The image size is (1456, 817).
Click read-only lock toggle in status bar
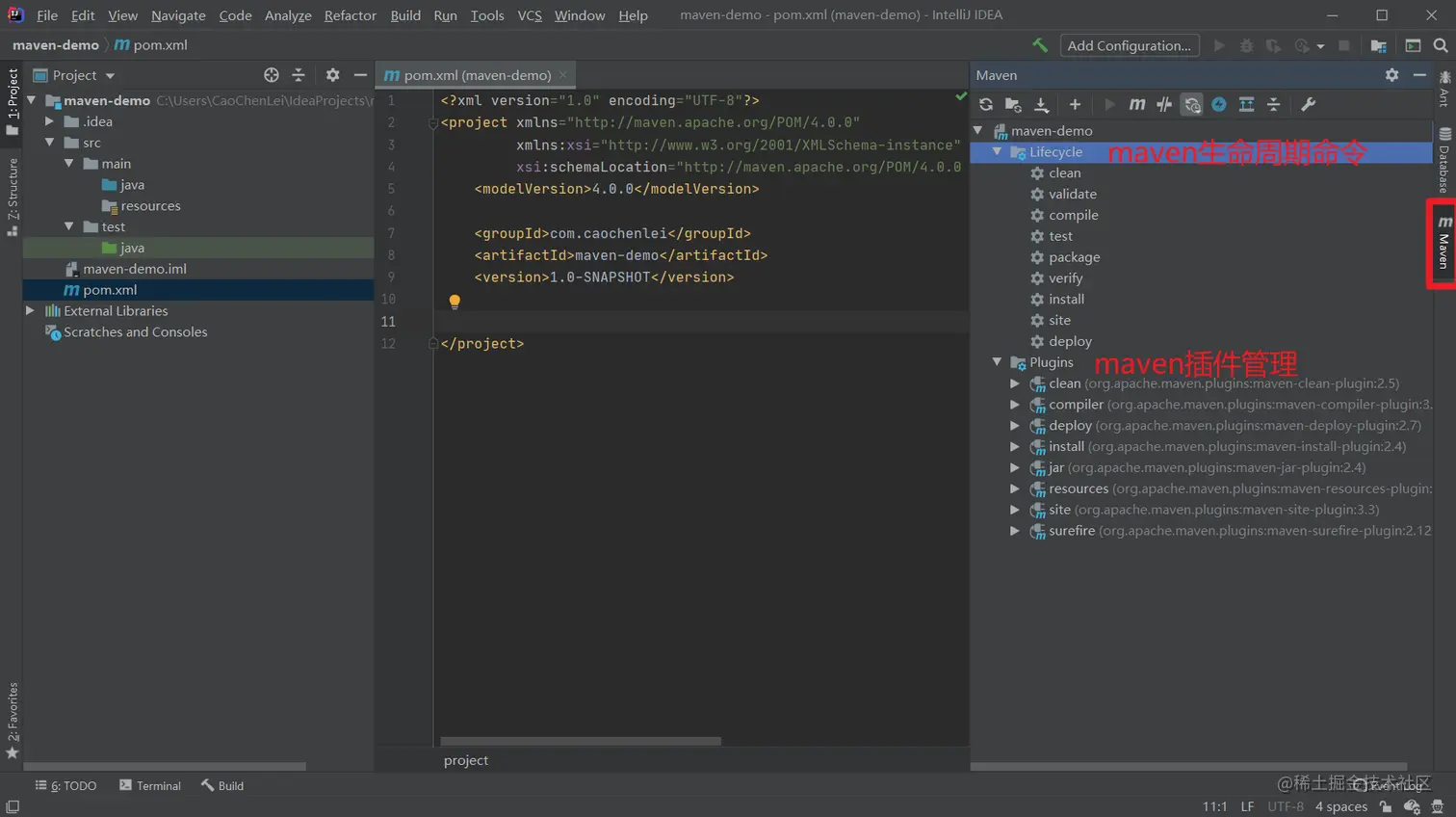(x=1386, y=806)
